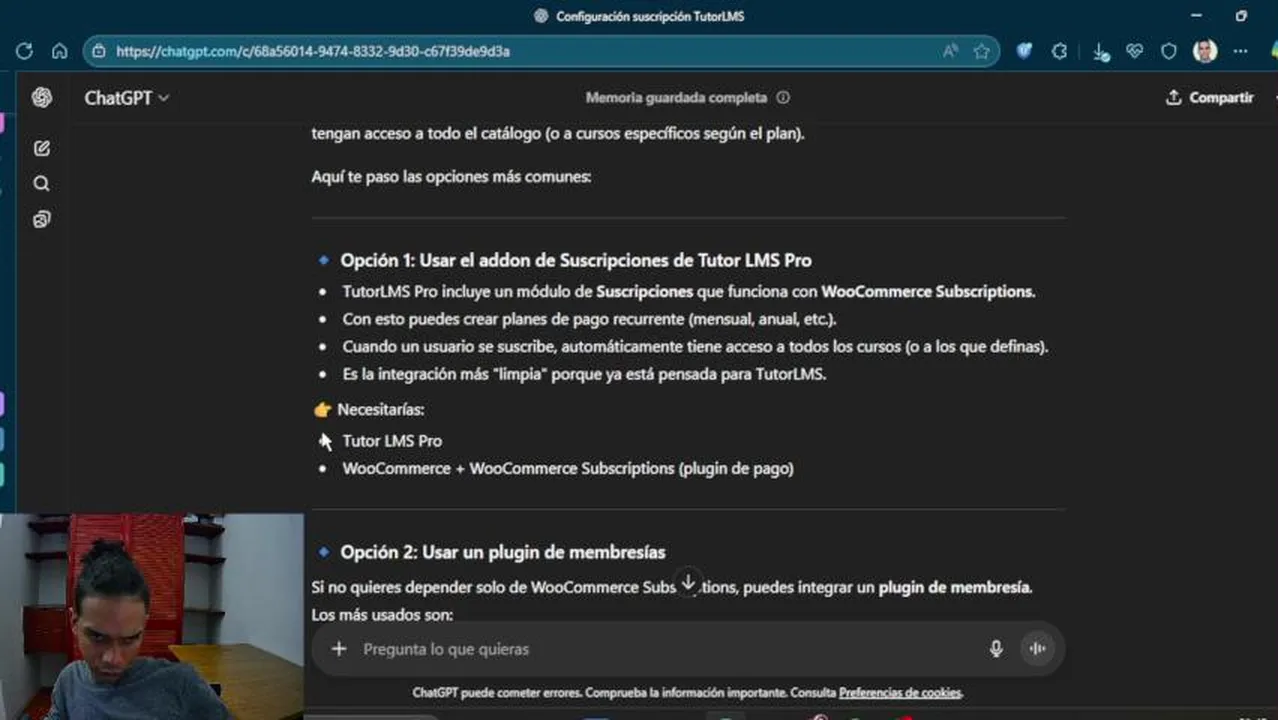
Task: Click bullet text Tutor LMS Pro
Action: point(392,441)
